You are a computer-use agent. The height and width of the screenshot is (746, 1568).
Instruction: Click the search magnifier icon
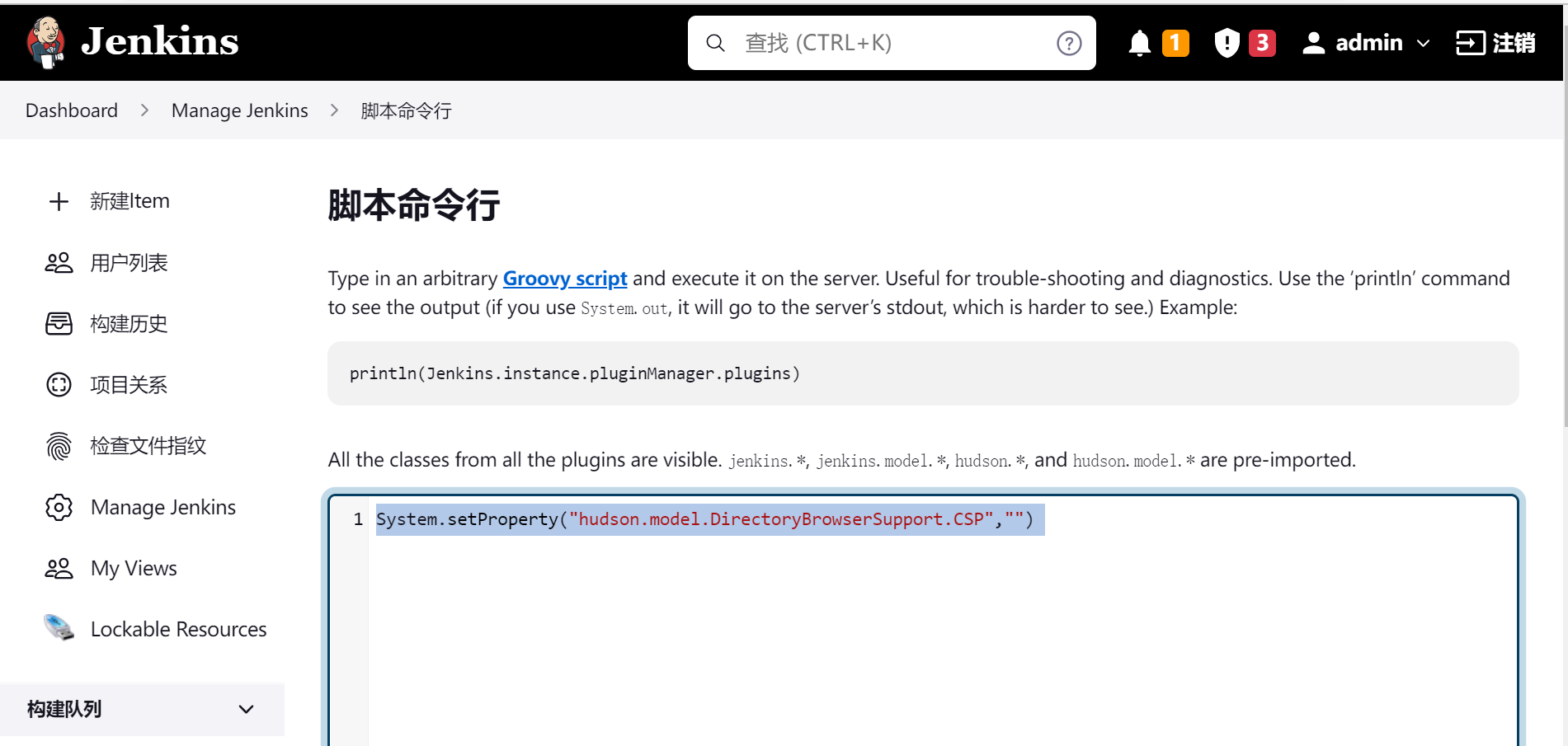click(716, 43)
